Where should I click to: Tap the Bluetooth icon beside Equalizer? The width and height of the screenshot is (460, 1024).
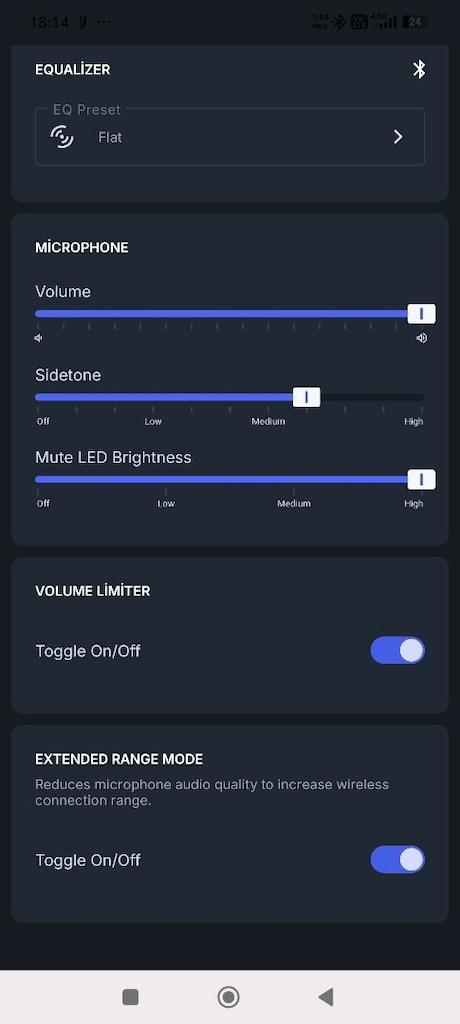click(x=419, y=69)
